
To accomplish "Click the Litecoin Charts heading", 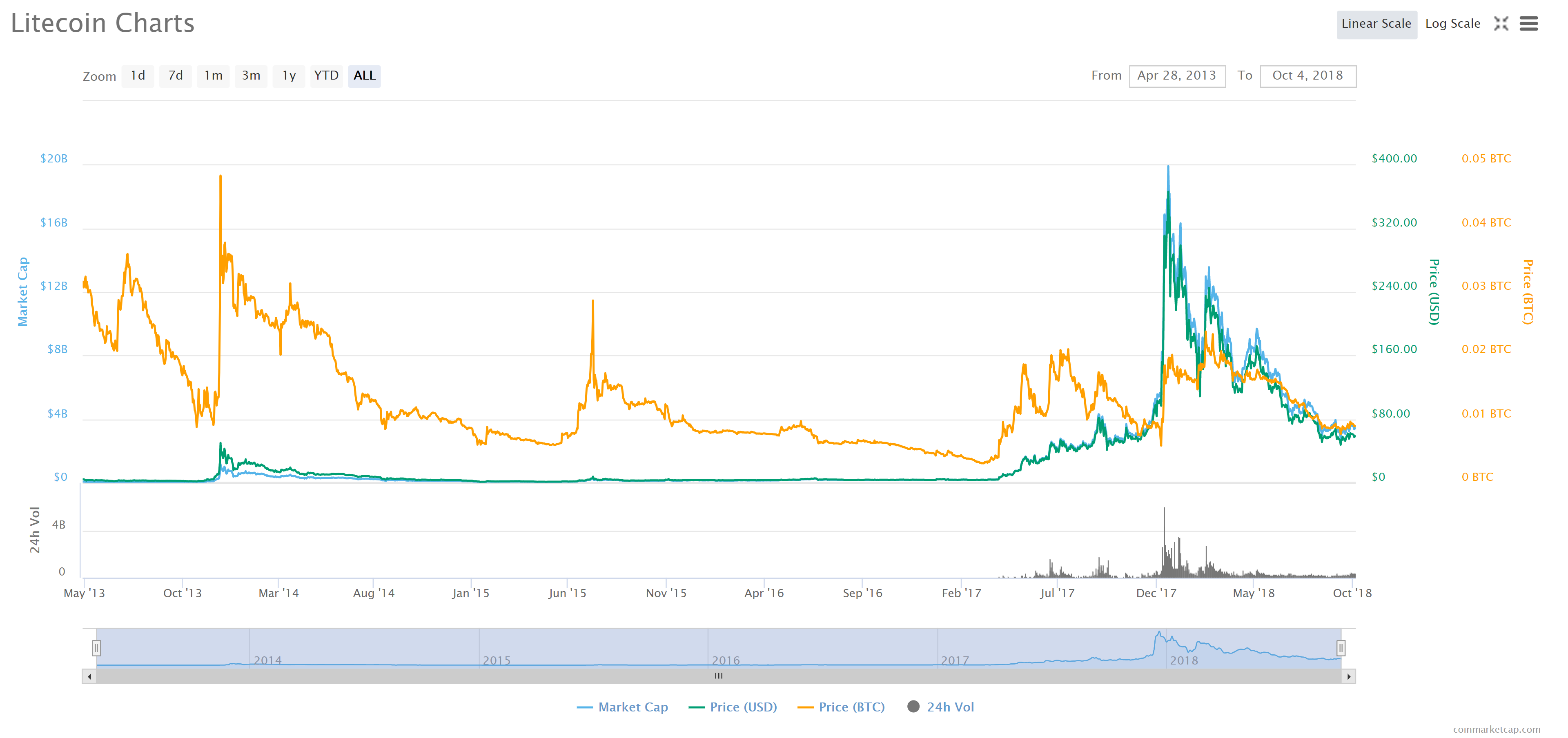I will click(x=102, y=23).
